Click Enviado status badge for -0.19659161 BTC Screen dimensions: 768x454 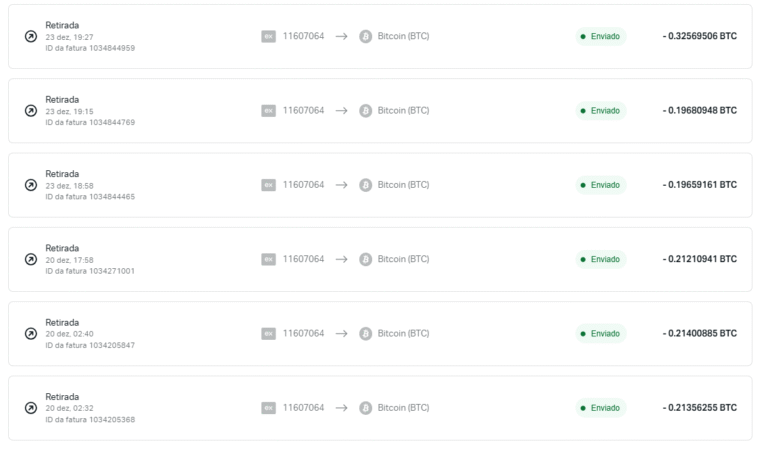pyautogui.click(x=600, y=185)
